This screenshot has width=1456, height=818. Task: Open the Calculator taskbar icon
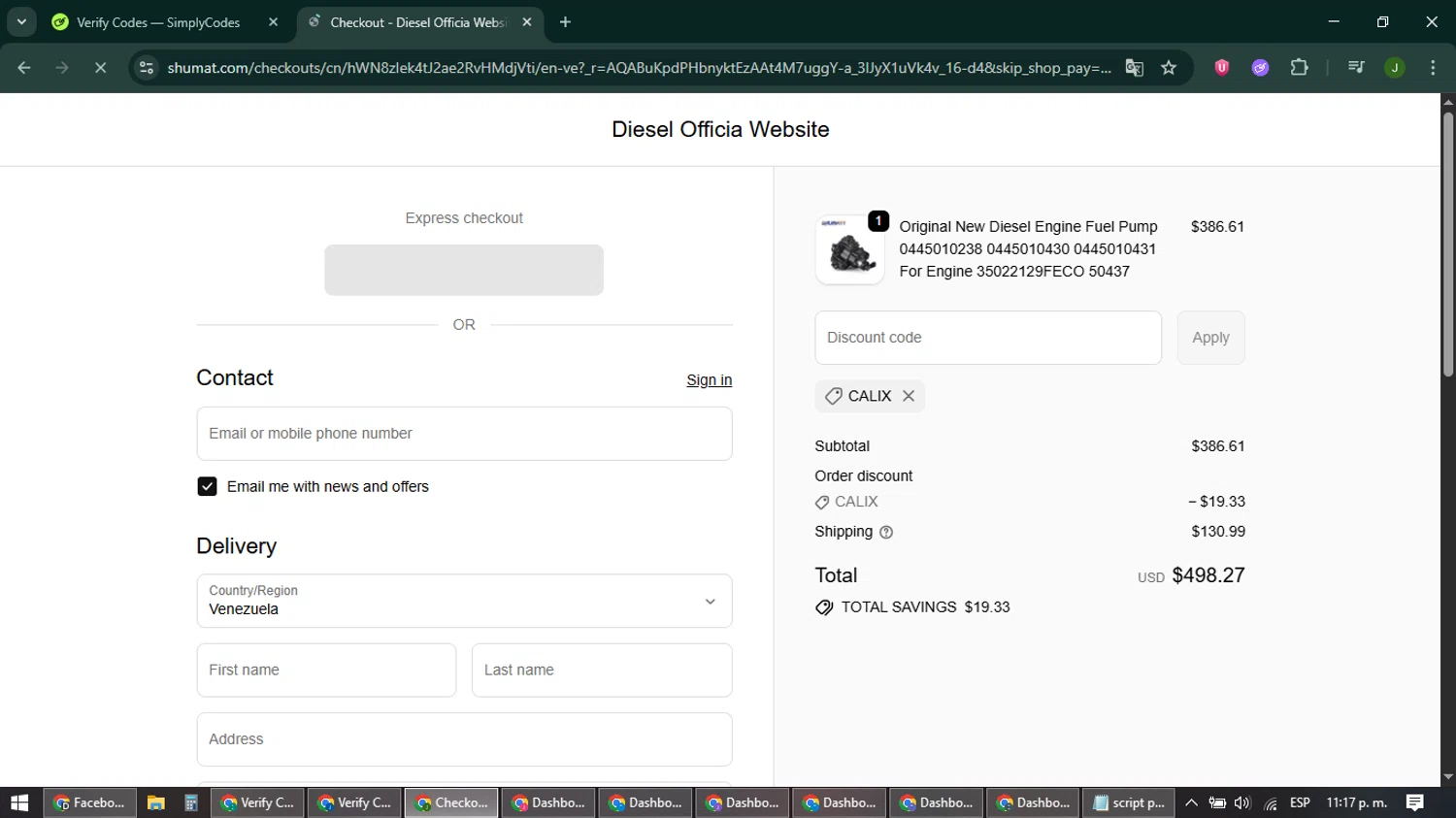pyautogui.click(x=191, y=802)
